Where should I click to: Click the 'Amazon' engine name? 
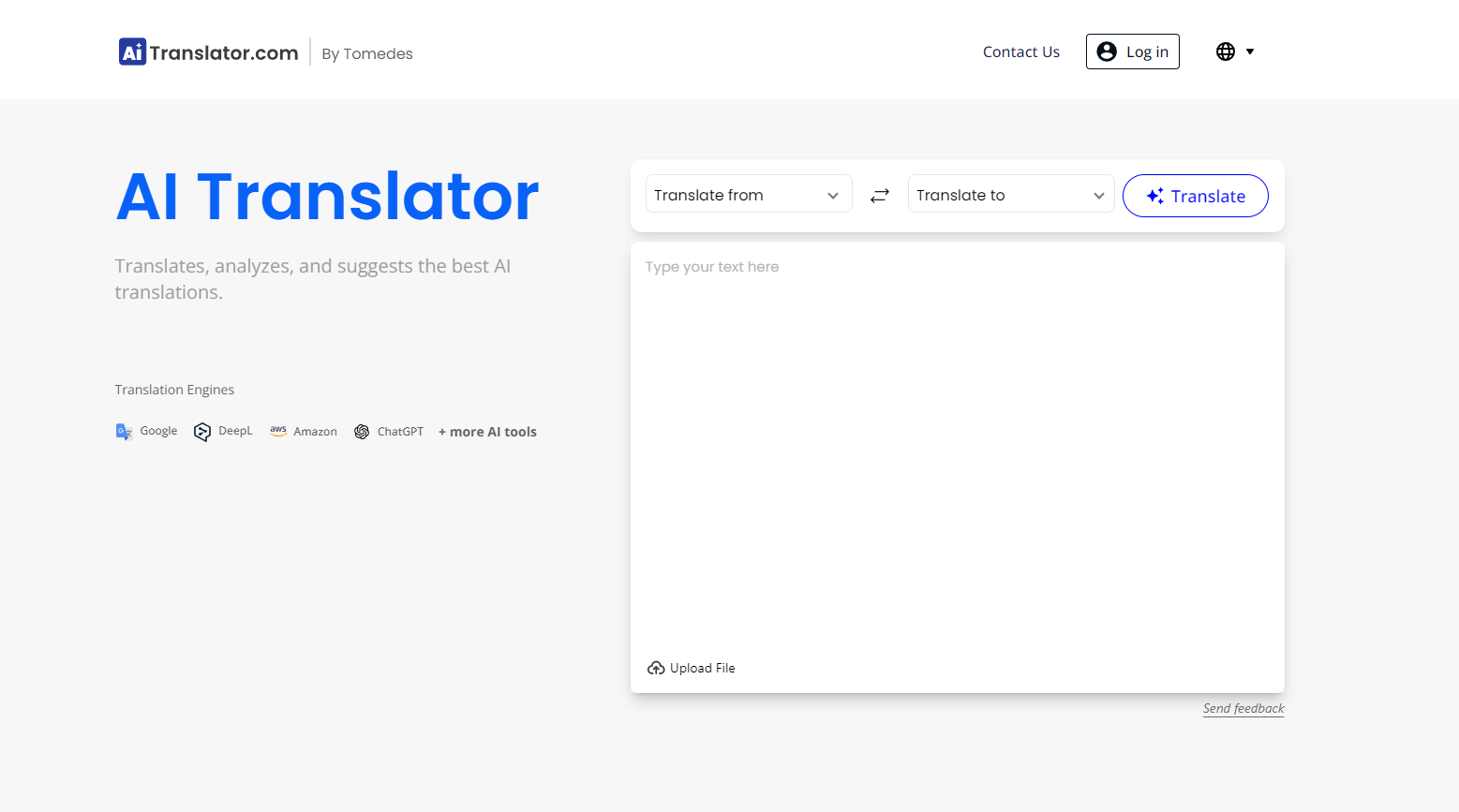(x=315, y=432)
